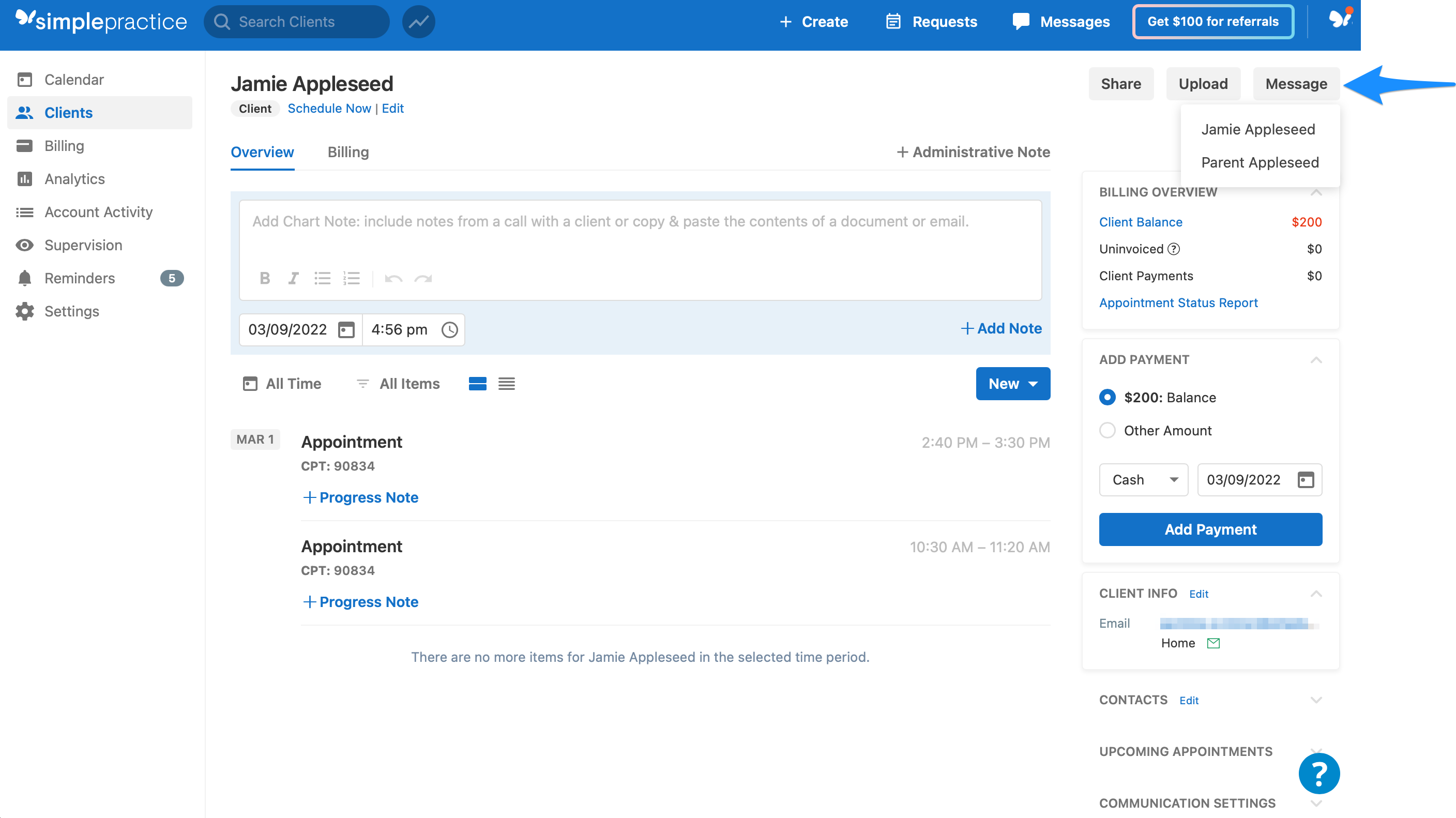Insert a numbered list
The image size is (1456, 818).
(x=351, y=278)
